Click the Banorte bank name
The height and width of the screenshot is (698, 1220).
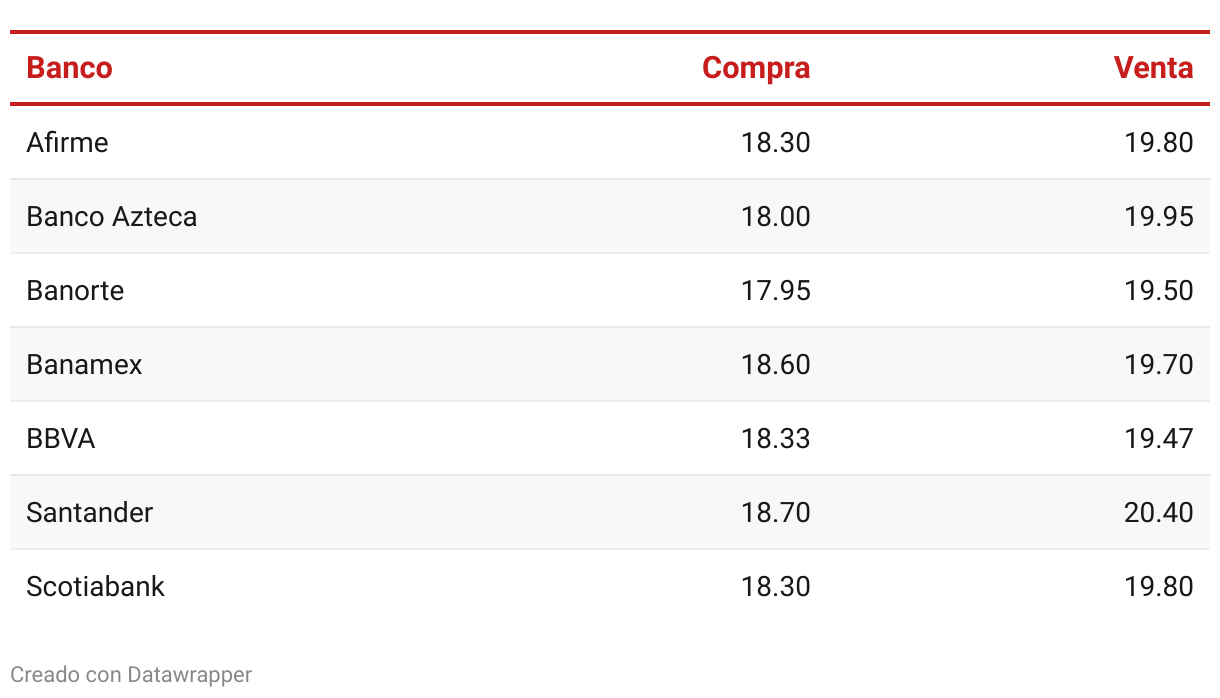pyautogui.click(x=75, y=290)
